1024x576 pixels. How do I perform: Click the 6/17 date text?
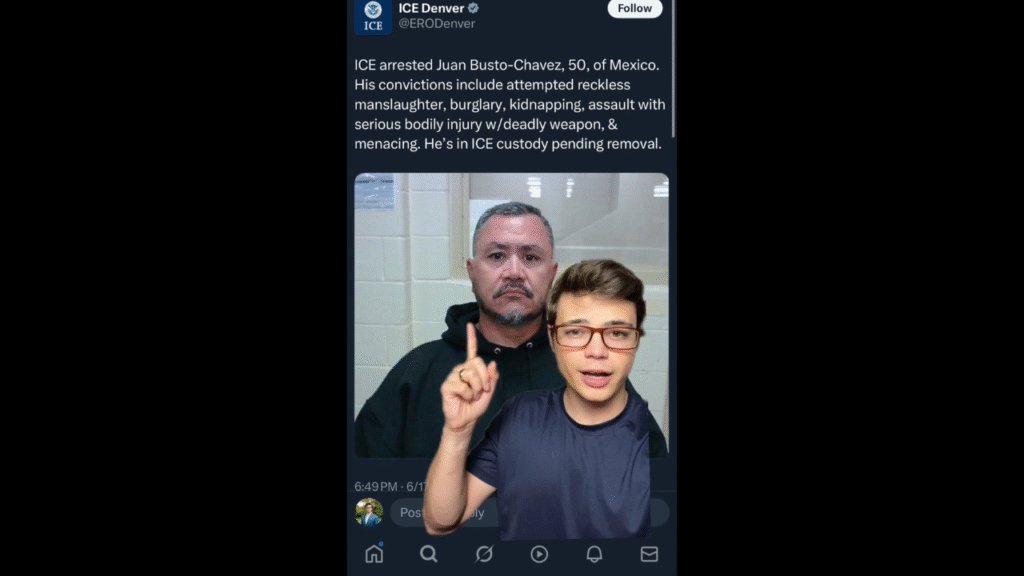click(x=417, y=487)
